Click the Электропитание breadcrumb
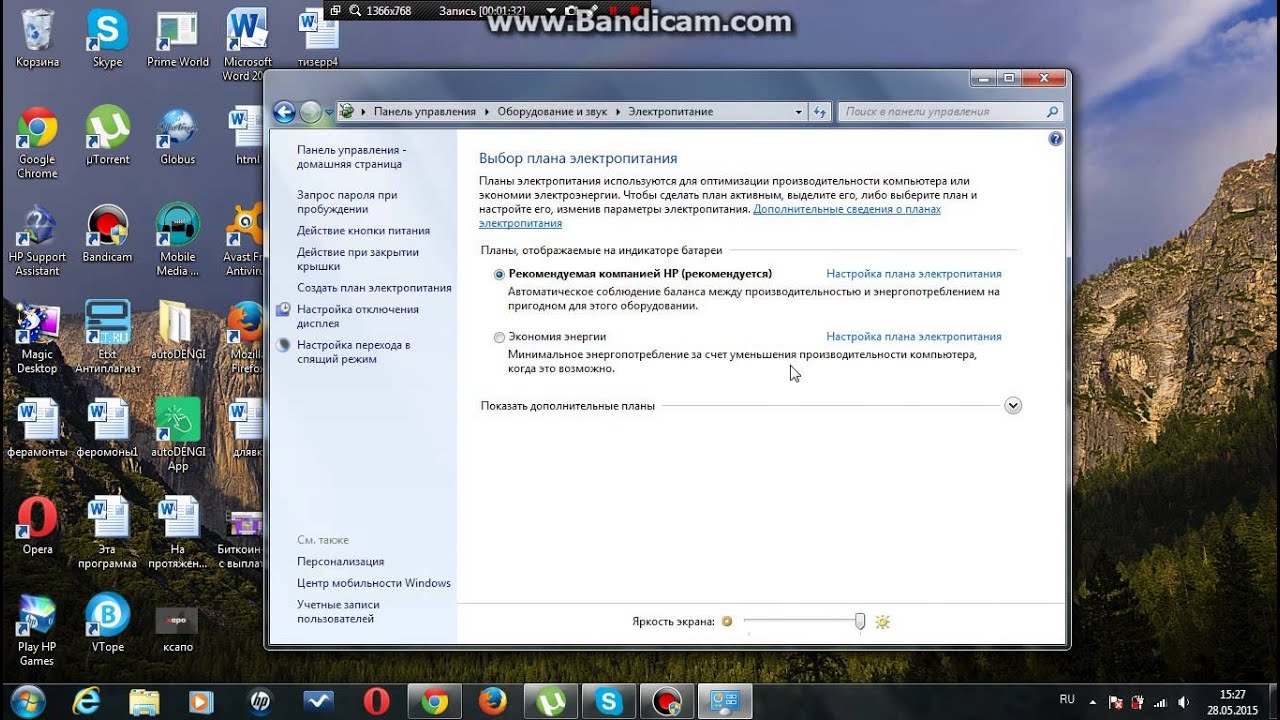Image resolution: width=1280 pixels, height=720 pixels. click(x=670, y=112)
